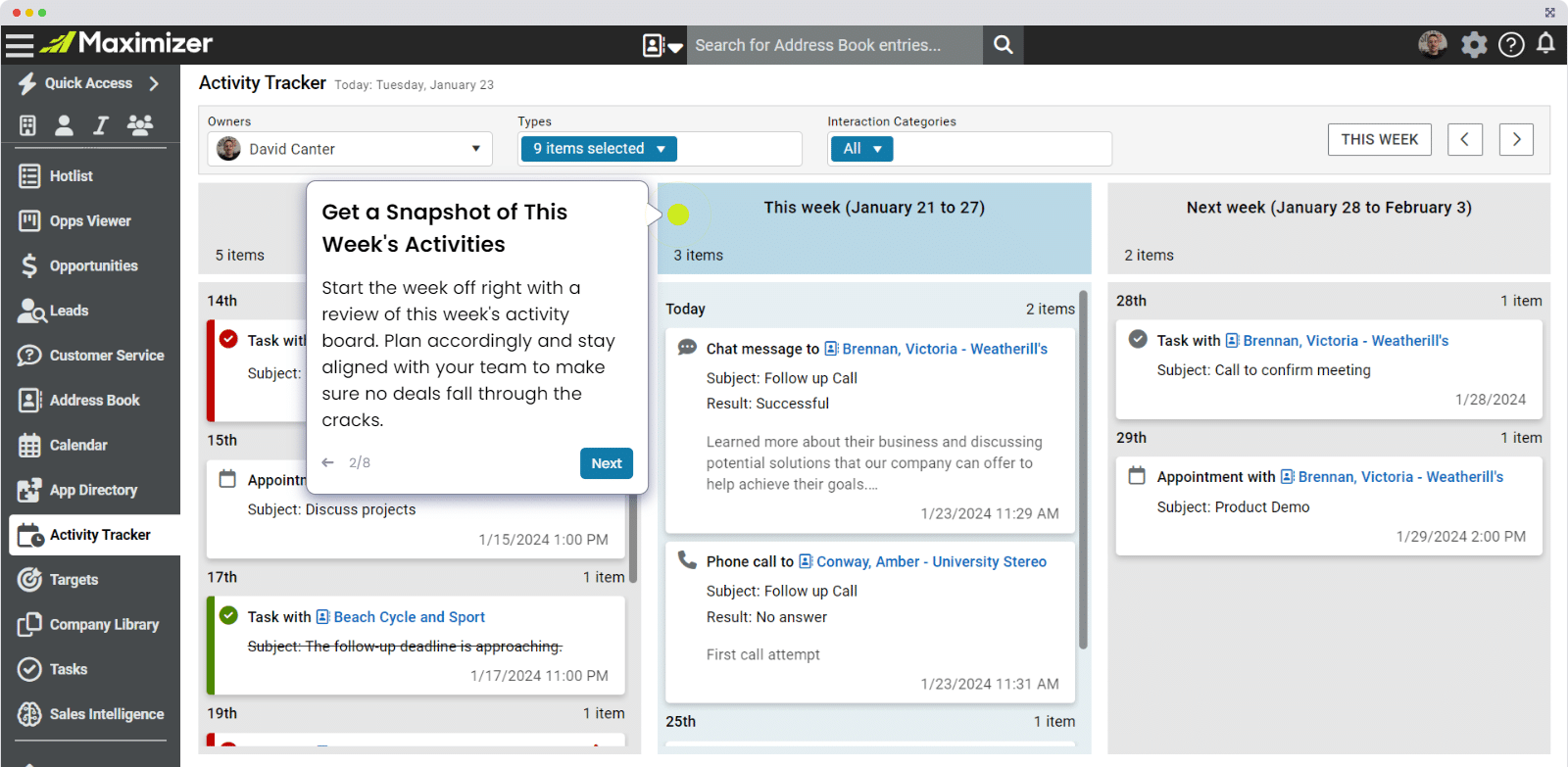
Task: Click Next in the tour popup
Action: [x=607, y=463]
